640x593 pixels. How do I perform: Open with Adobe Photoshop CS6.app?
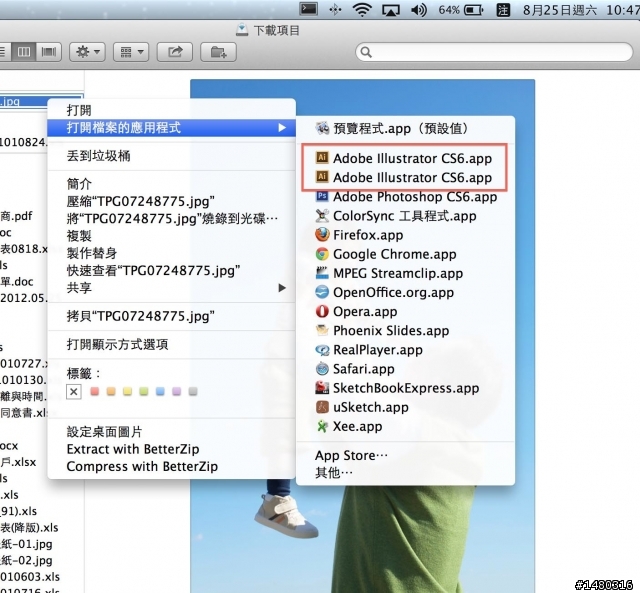(x=405, y=197)
